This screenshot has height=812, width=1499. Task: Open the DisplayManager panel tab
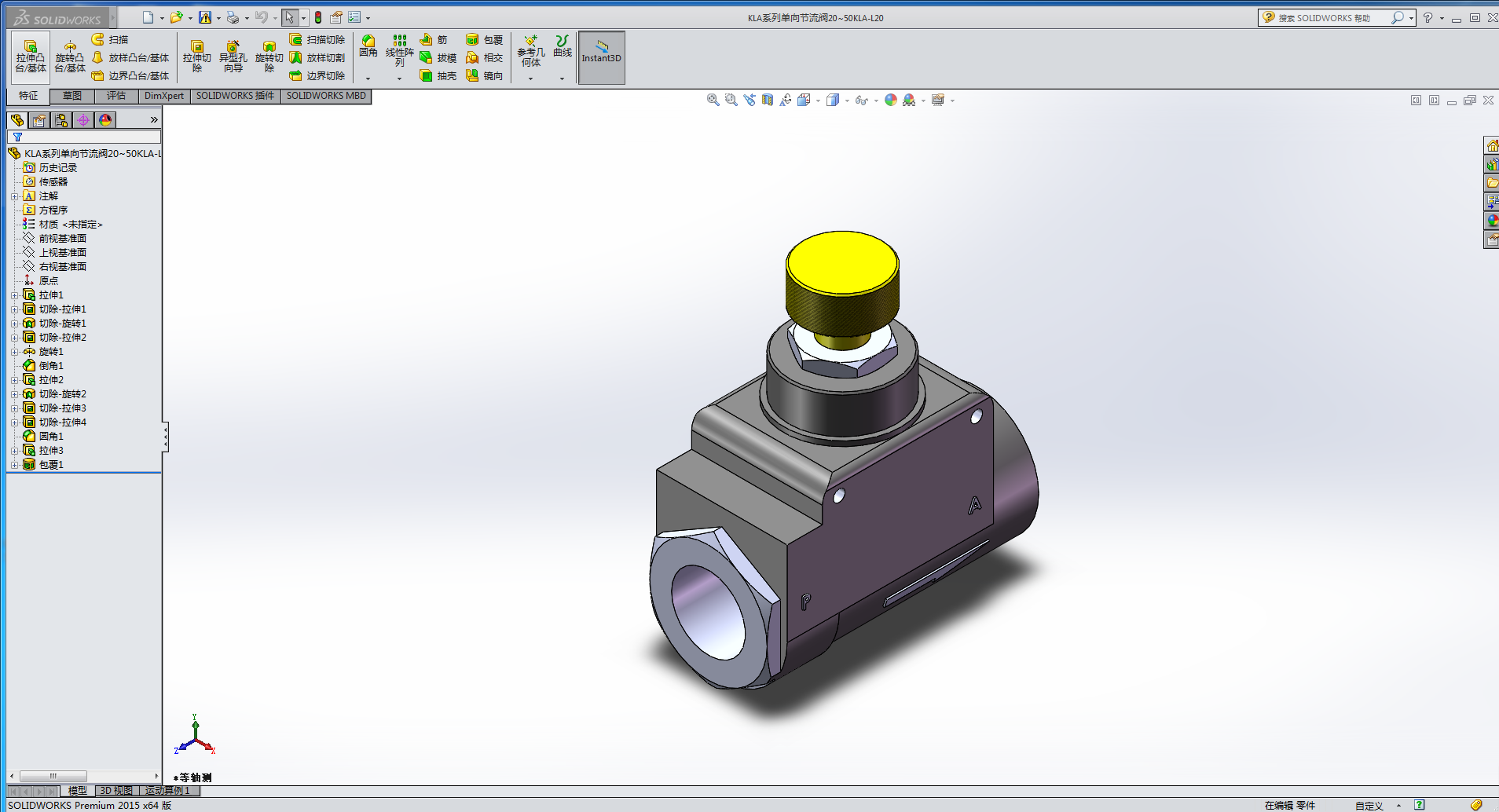pyautogui.click(x=105, y=119)
